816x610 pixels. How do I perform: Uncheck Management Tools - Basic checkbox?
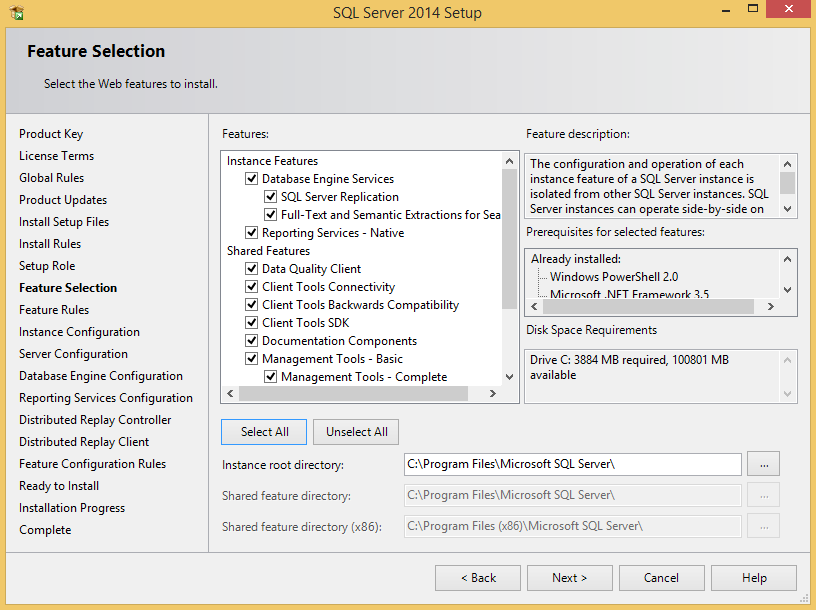coord(251,359)
